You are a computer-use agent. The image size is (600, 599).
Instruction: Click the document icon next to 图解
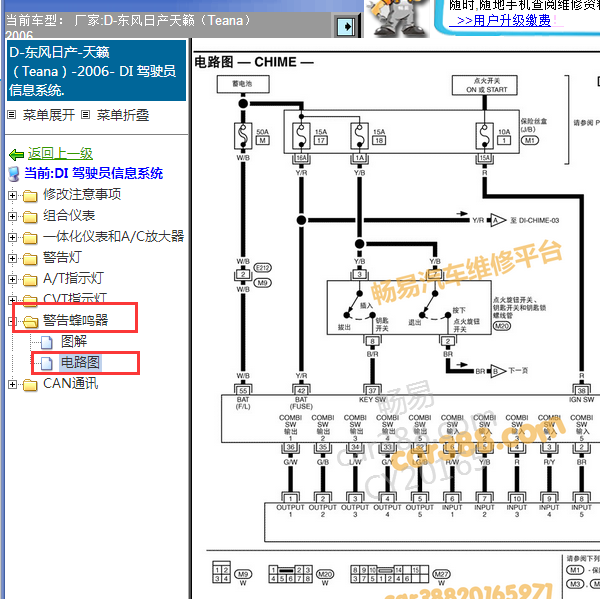click(47, 342)
